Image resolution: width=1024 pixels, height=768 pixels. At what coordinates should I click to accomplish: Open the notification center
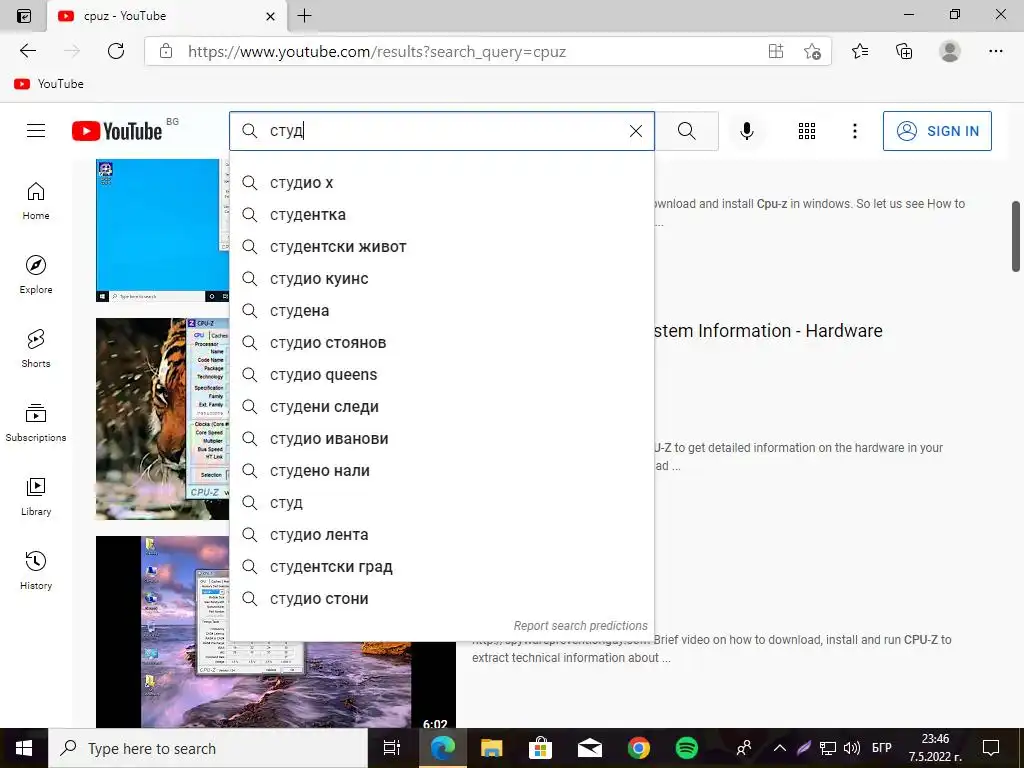(x=991, y=748)
